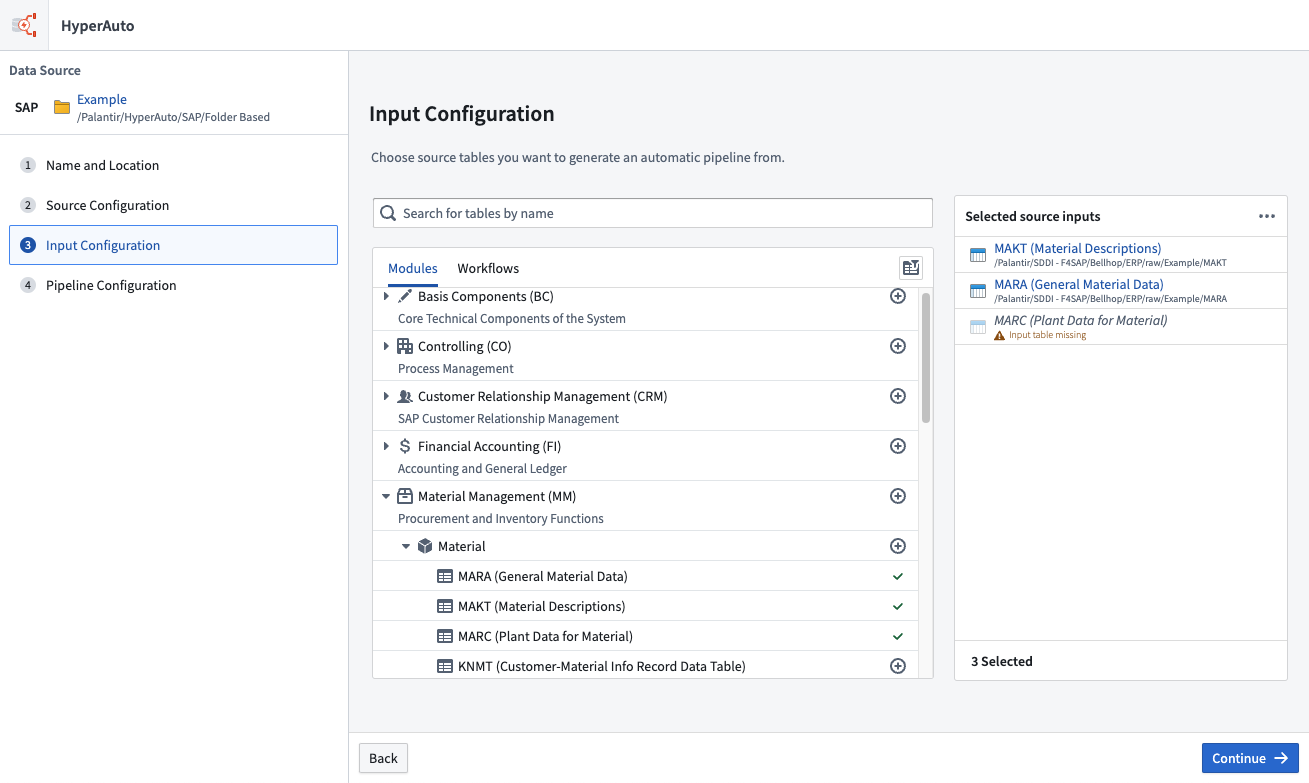Viewport: 1309px width, 783px height.
Task: Add Controlling (CO) module with plus icon
Action: (x=898, y=346)
